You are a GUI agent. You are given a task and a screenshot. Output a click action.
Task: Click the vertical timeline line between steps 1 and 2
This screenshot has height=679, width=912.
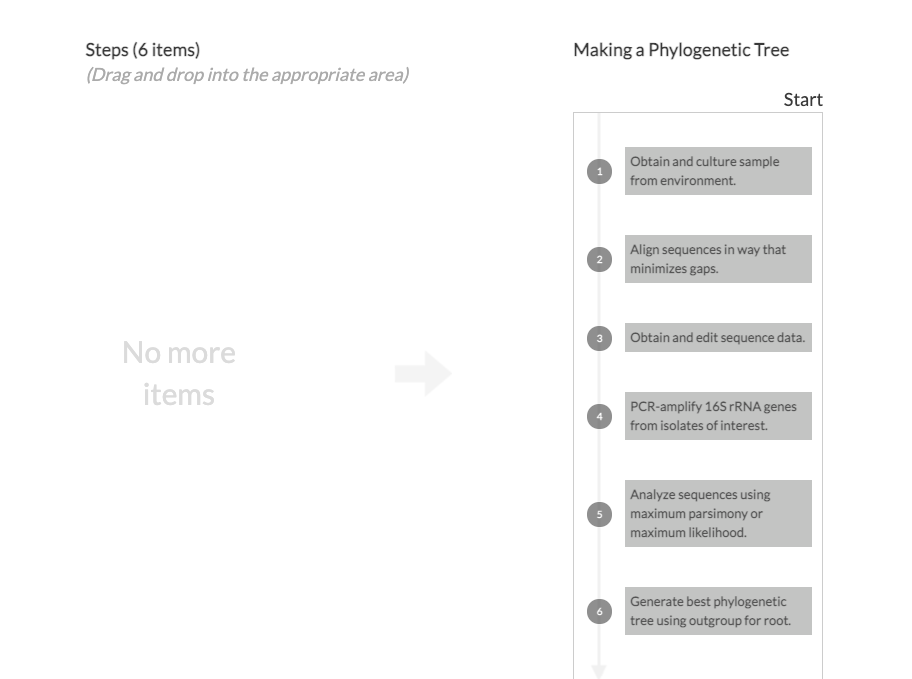pos(599,215)
